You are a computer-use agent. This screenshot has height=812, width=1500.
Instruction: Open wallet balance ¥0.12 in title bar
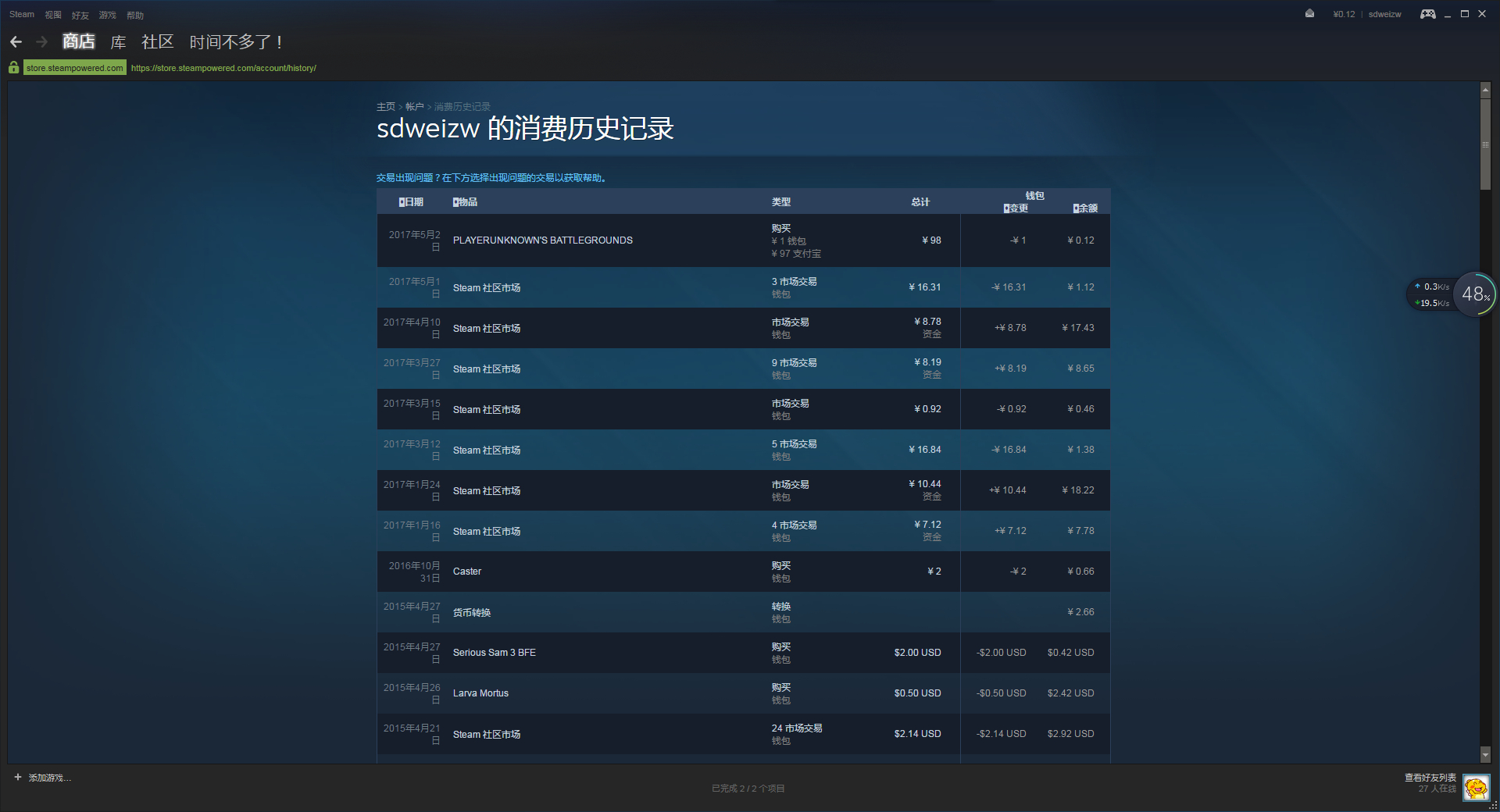(1344, 14)
